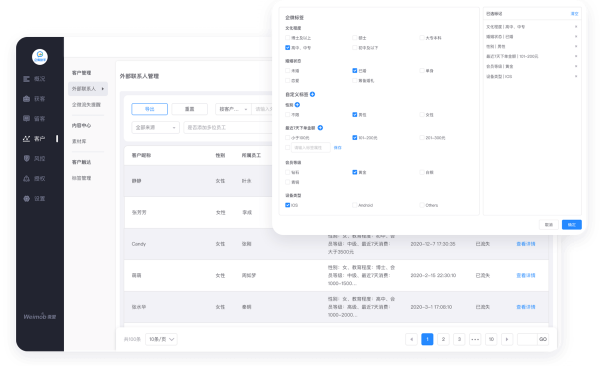Check the 女性 gender checkbox
This screenshot has width=610, height=366.
422,114
